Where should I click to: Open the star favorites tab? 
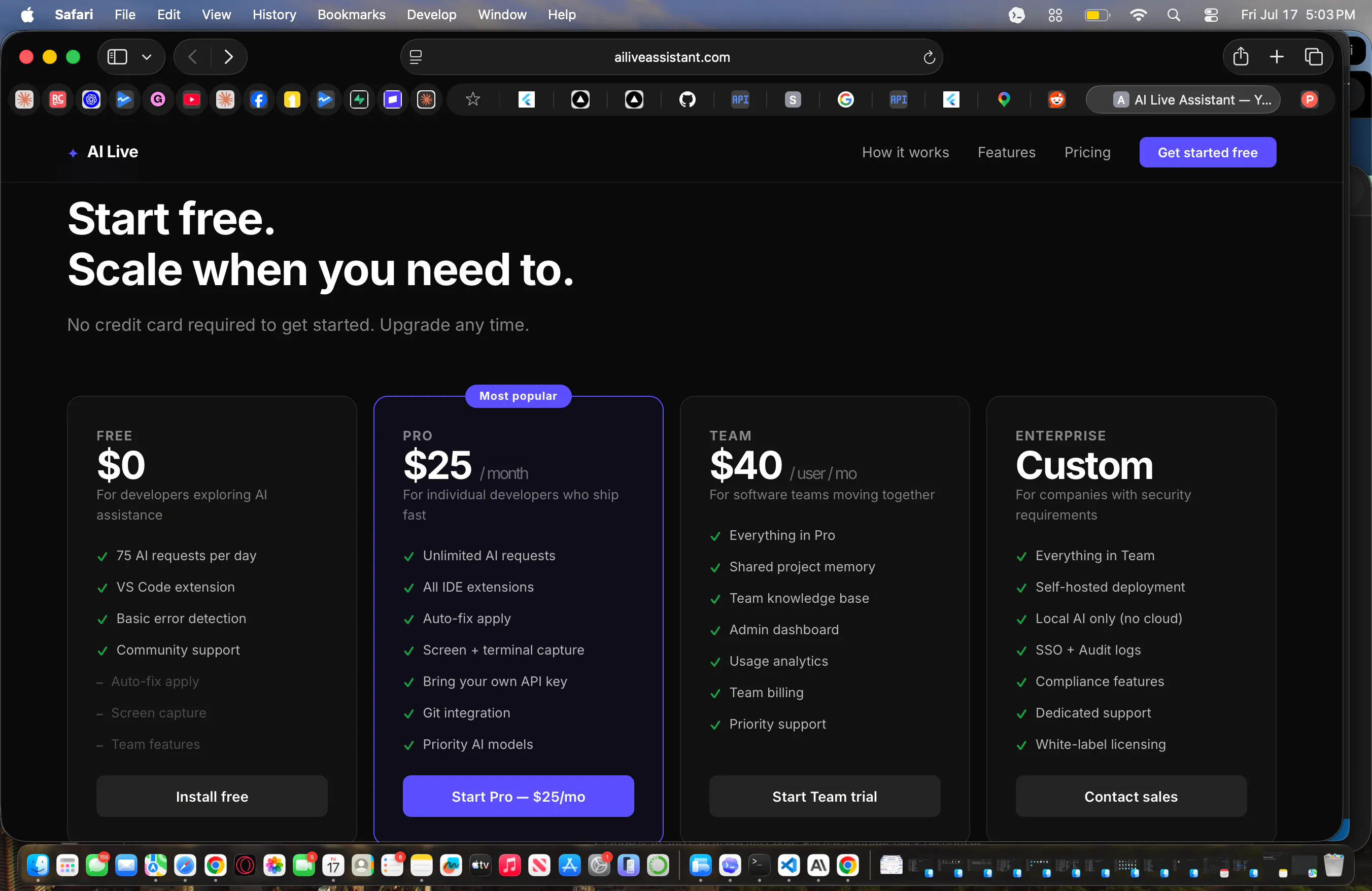pos(473,99)
